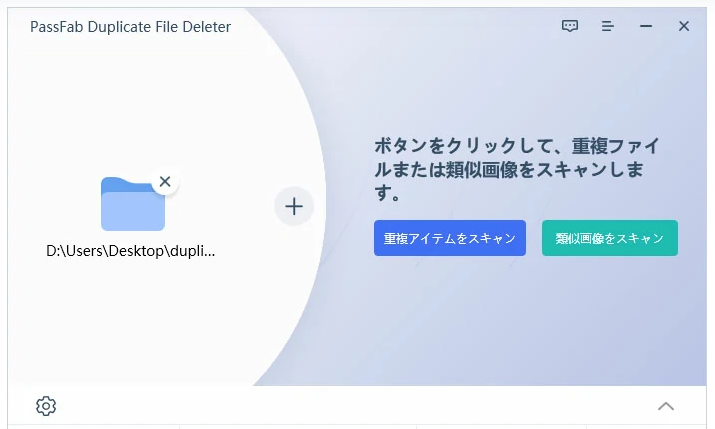715x429 pixels.
Task: Click the 類似画像をスキャン button
Action: (610, 238)
